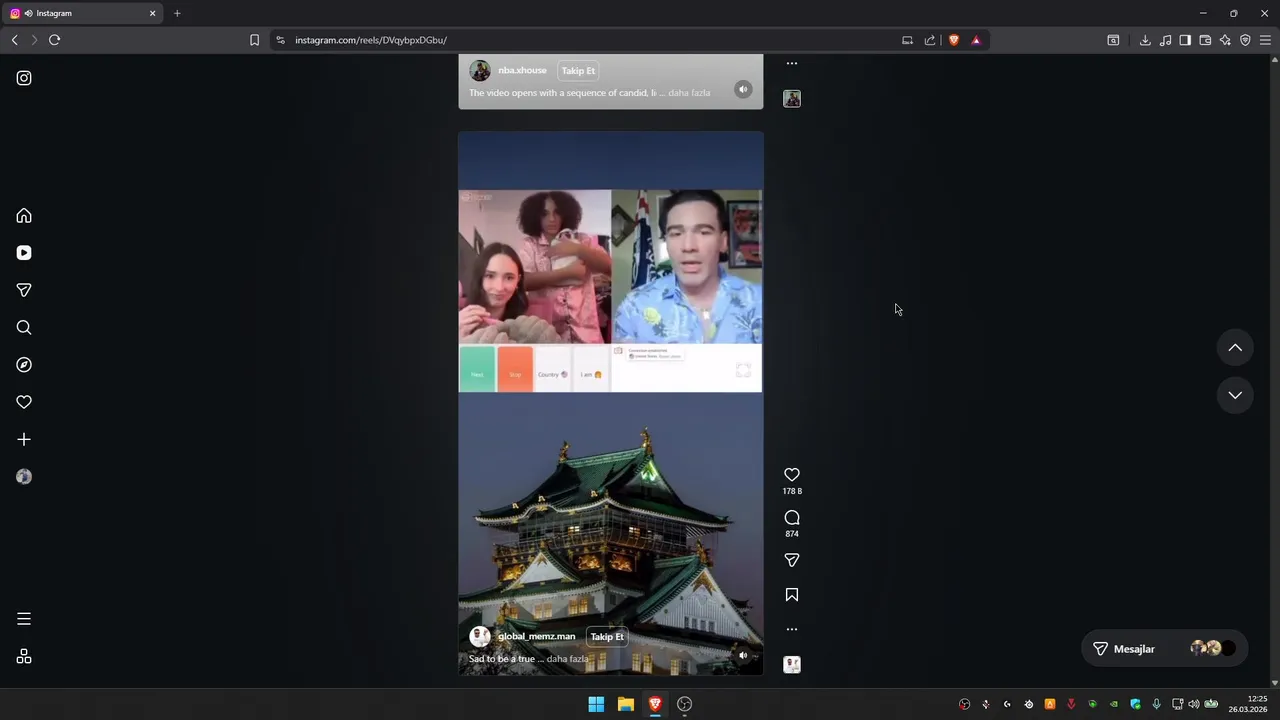Open Reels section in sidebar
Image resolution: width=1280 pixels, height=720 pixels.
coord(24,253)
